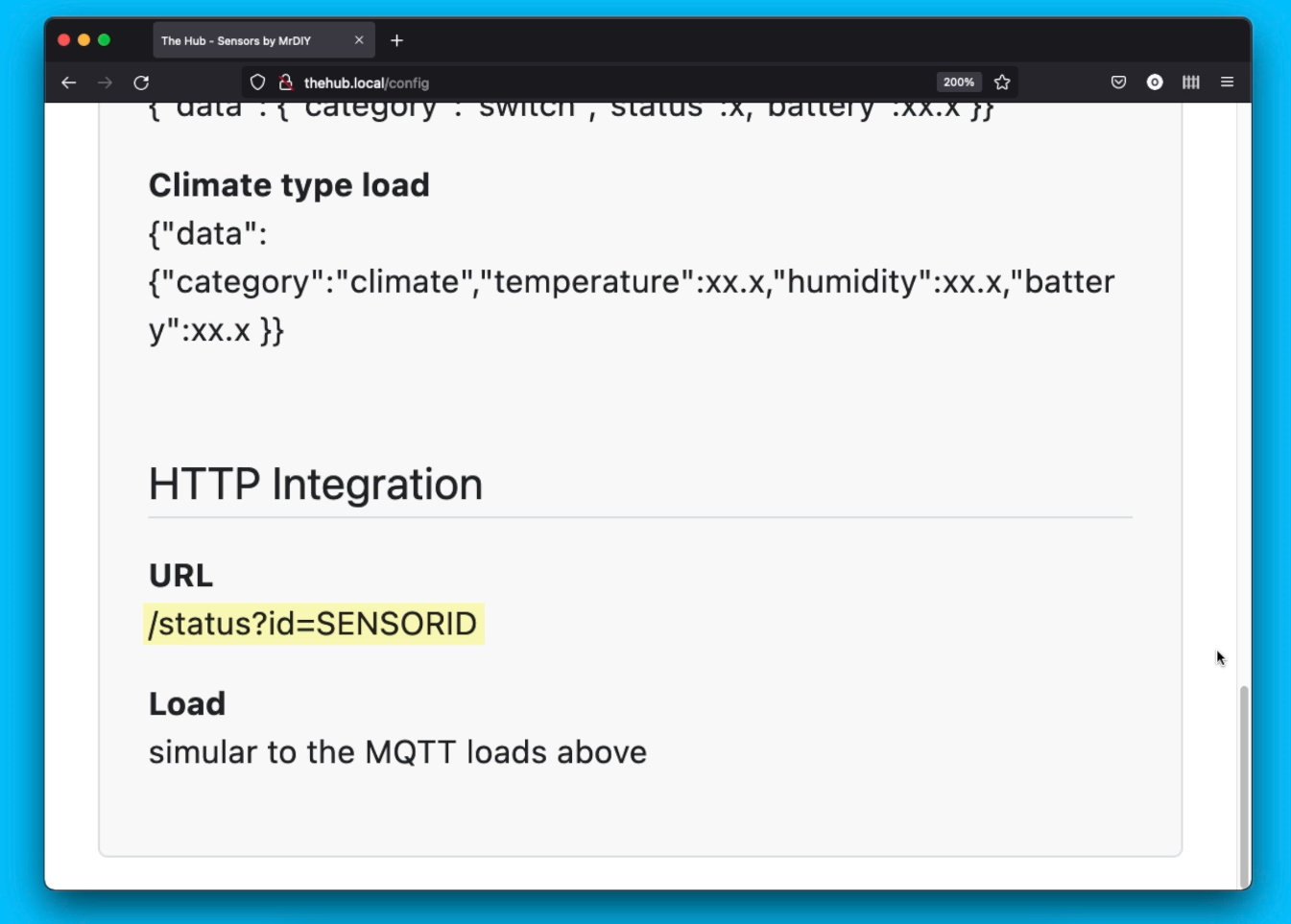Image resolution: width=1291 pixels, height=924 pixels.
Task: Click the yellow macOS minimize button
Action: 85,39
